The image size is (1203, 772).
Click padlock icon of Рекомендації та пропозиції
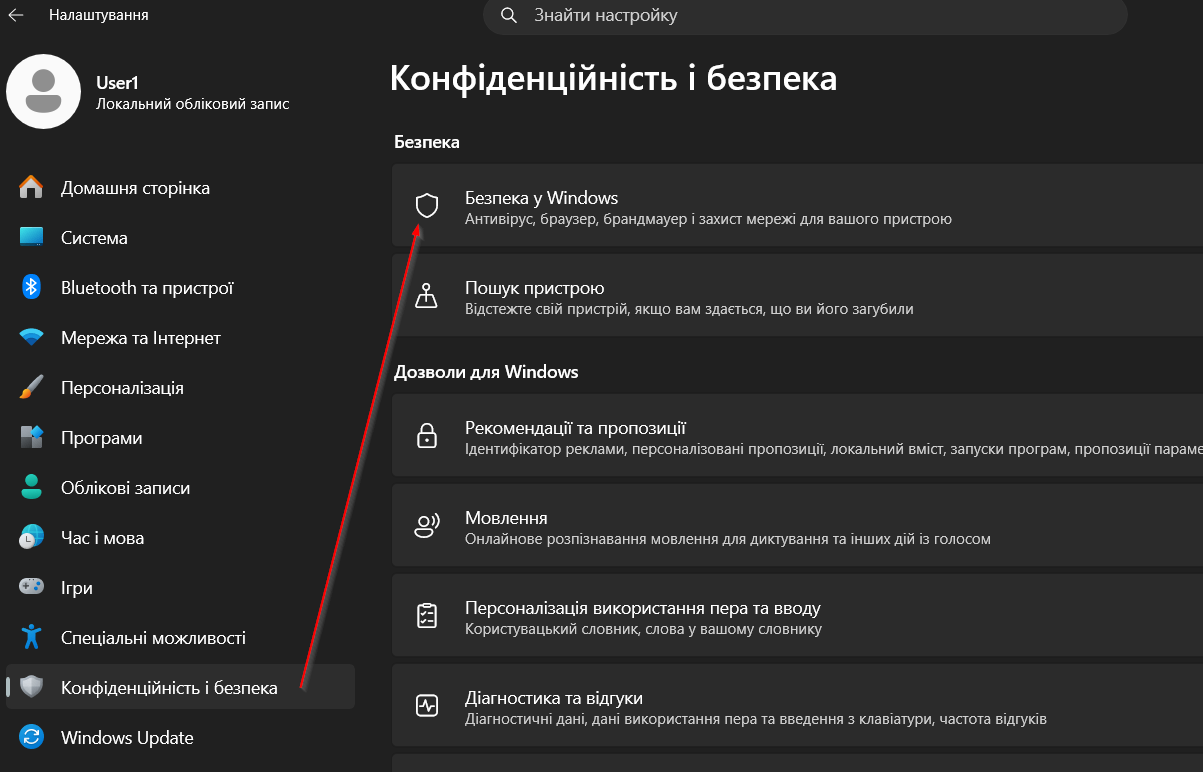point(427,435)
